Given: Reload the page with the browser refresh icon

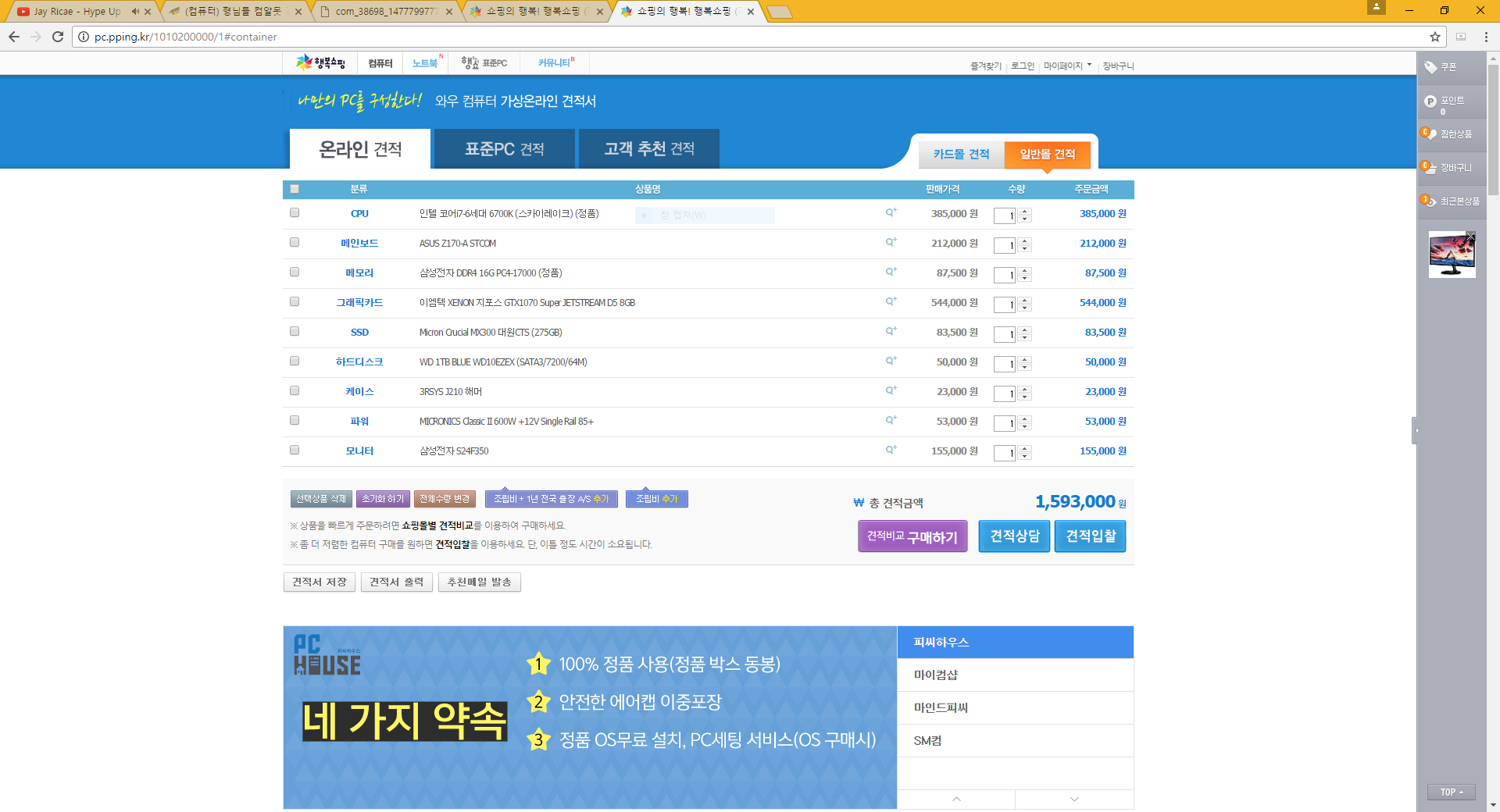Looking at the screenshot, I should 58,37.
